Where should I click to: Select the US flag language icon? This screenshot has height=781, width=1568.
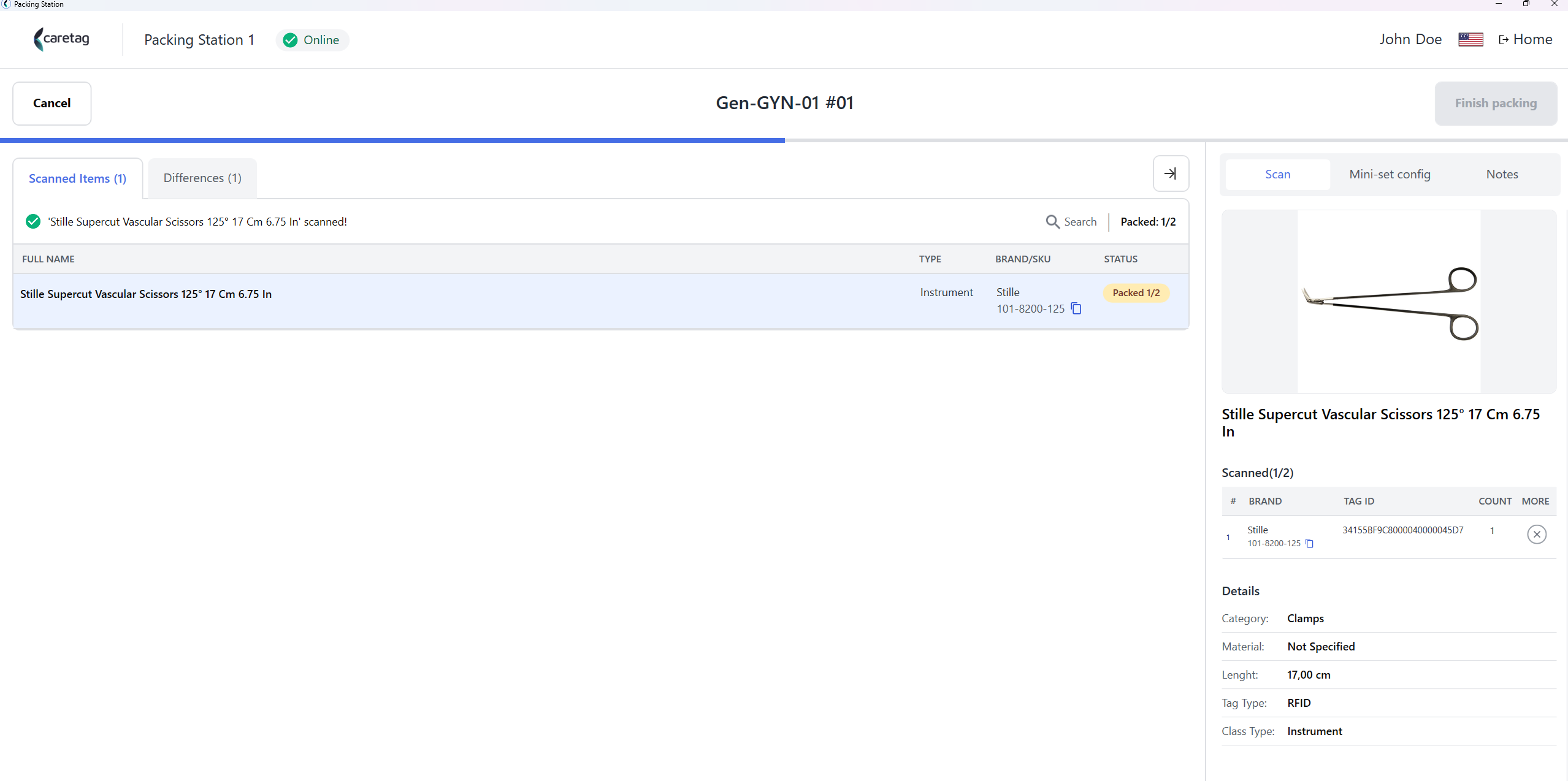(x=1470, y=39)
